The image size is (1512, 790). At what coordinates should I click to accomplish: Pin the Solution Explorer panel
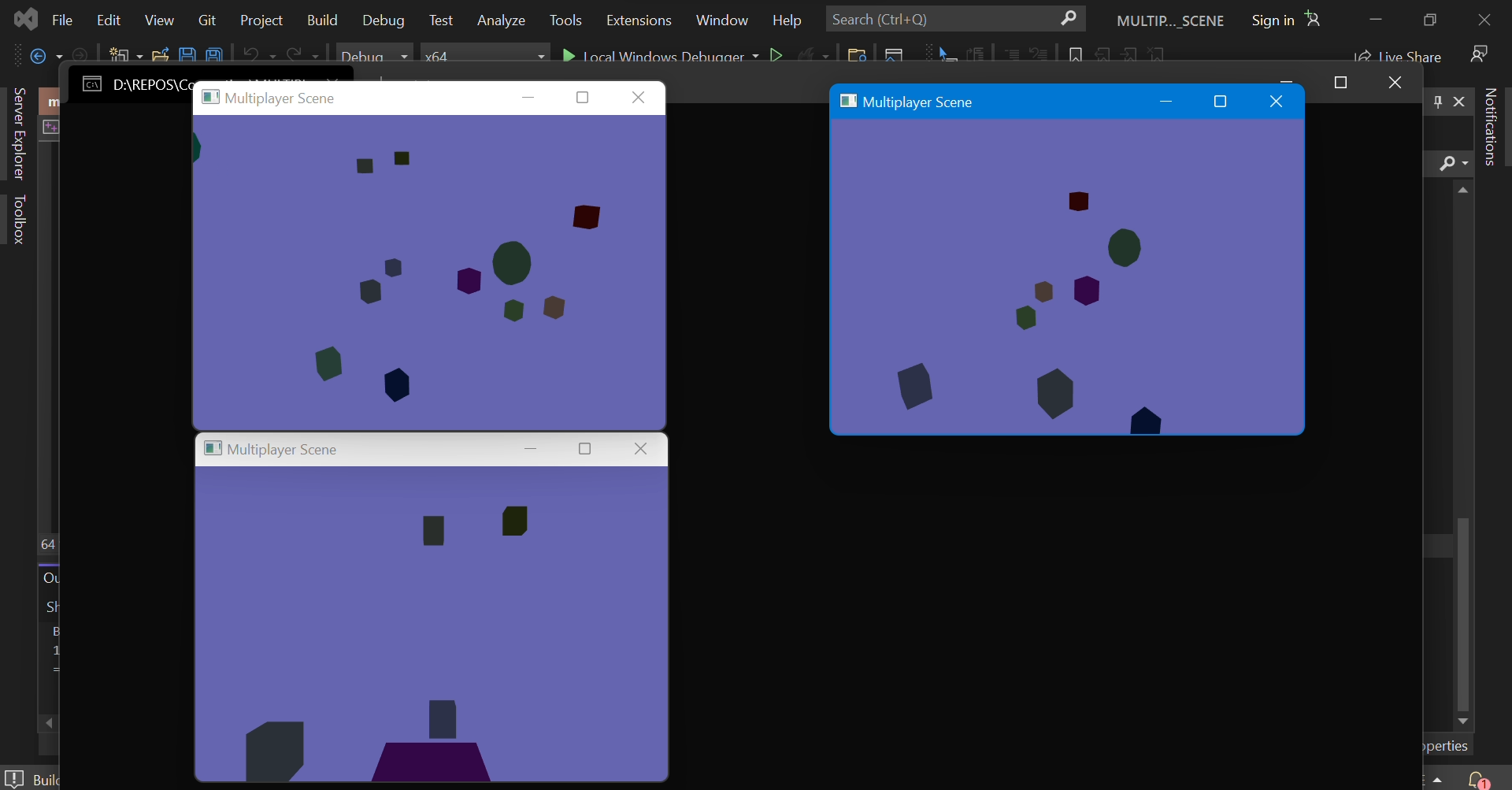[1438, 101]
